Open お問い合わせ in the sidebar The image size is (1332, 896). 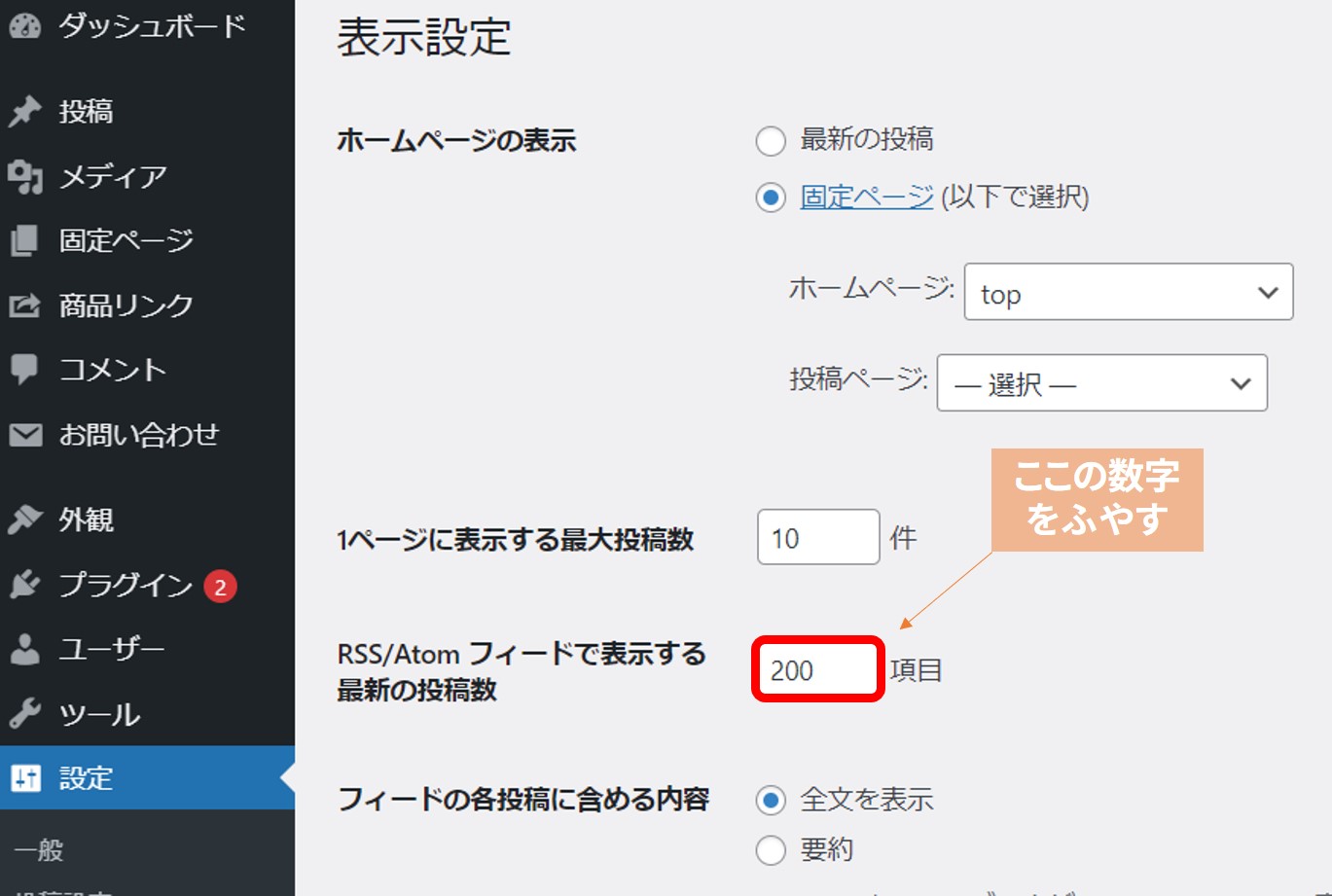tap(139, 435)
